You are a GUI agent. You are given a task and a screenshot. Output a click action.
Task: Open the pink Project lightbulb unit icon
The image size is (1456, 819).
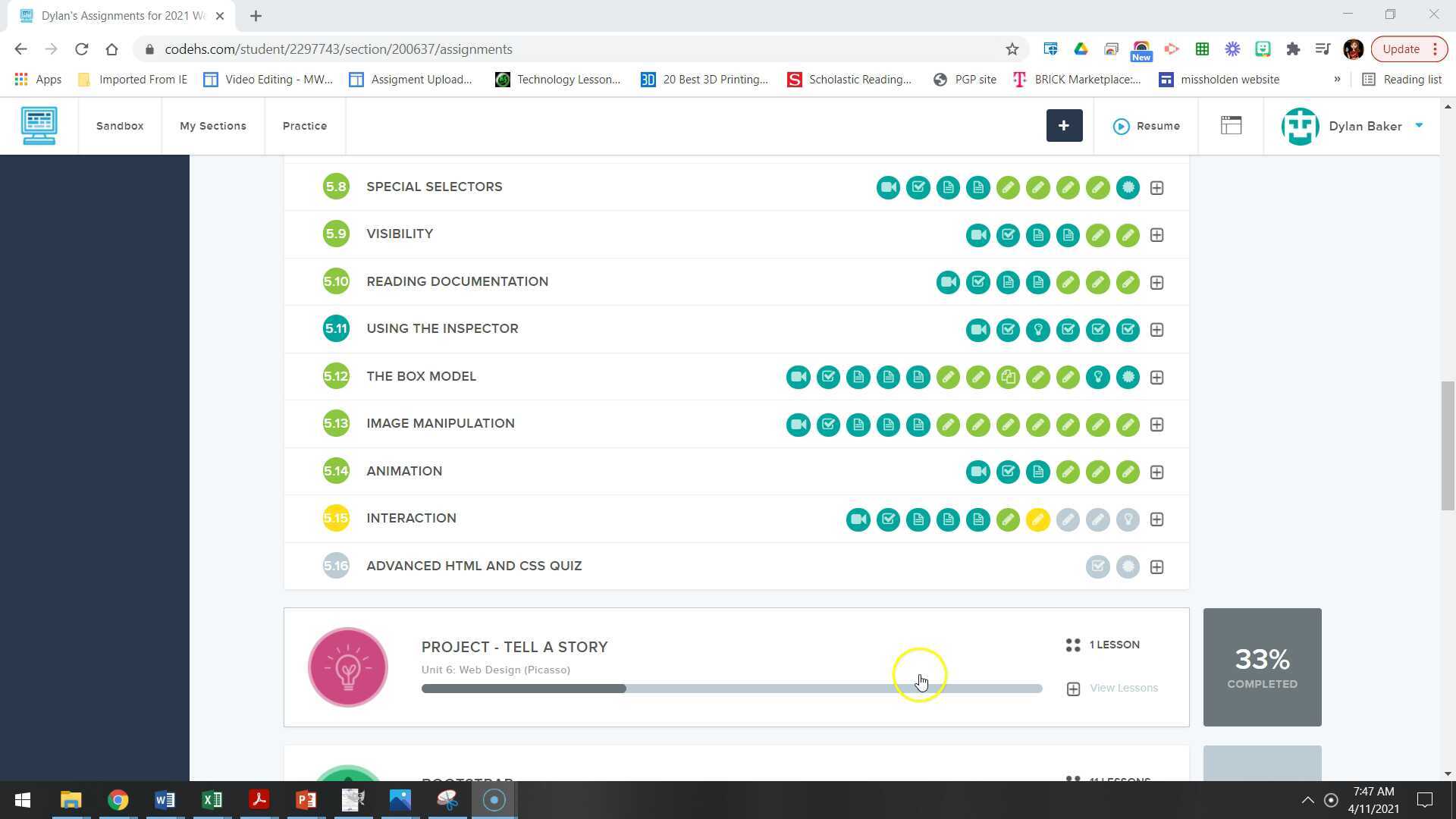347,667
